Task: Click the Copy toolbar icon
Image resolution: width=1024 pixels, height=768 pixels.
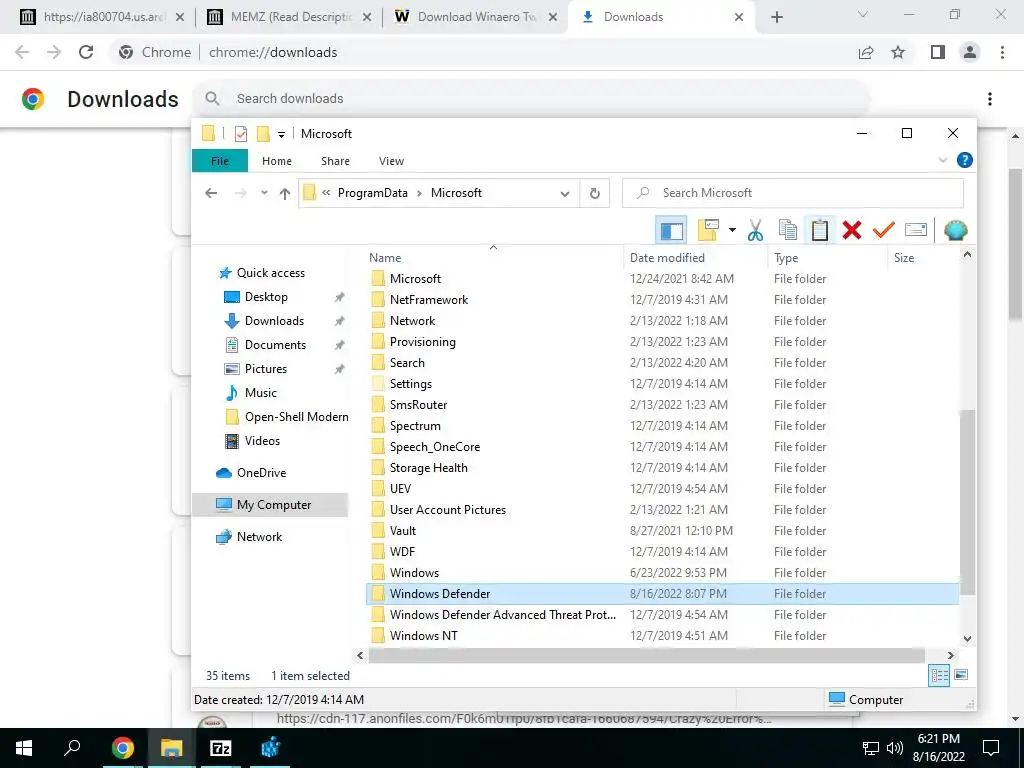Action: tap(788, 230)
